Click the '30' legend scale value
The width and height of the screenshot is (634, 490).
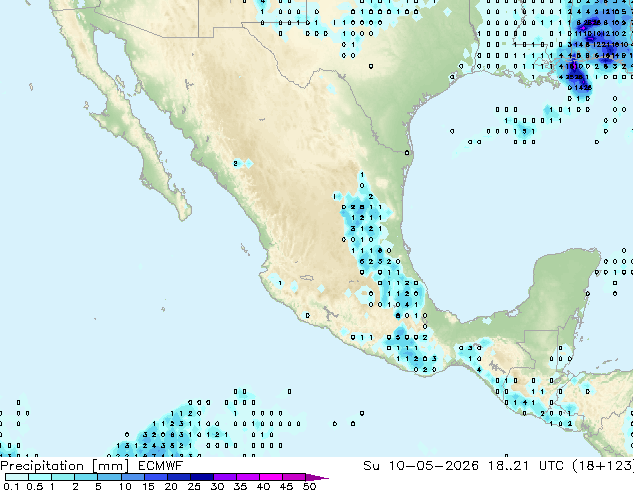[x=217, y=486]
